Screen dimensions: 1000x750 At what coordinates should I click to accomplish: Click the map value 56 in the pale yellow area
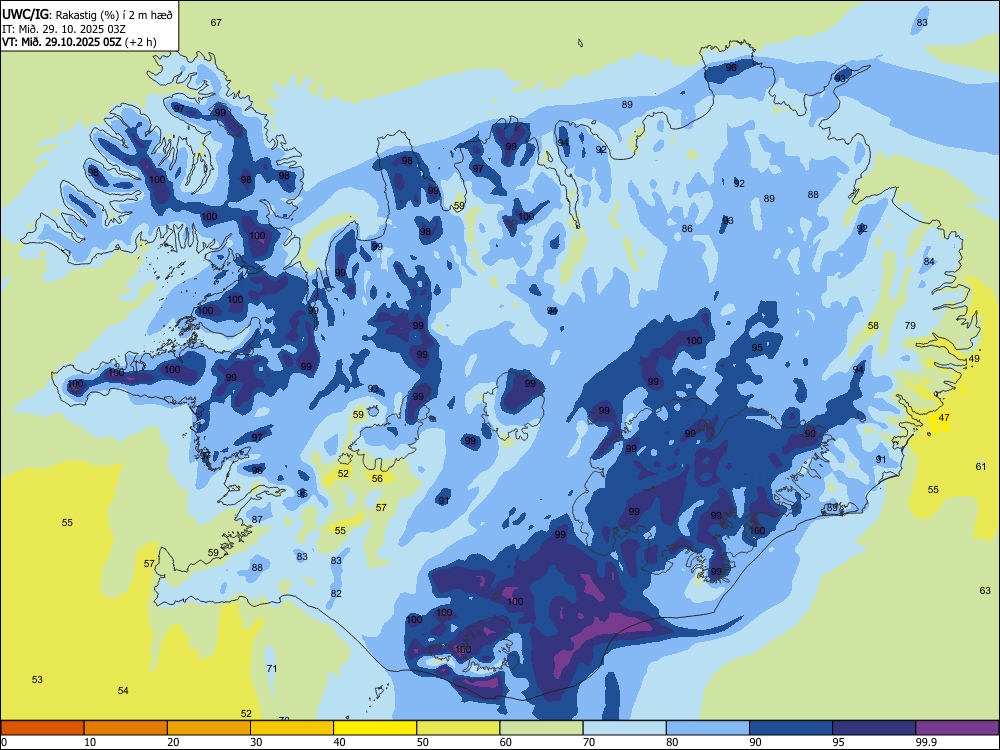[x=377, y=478]
